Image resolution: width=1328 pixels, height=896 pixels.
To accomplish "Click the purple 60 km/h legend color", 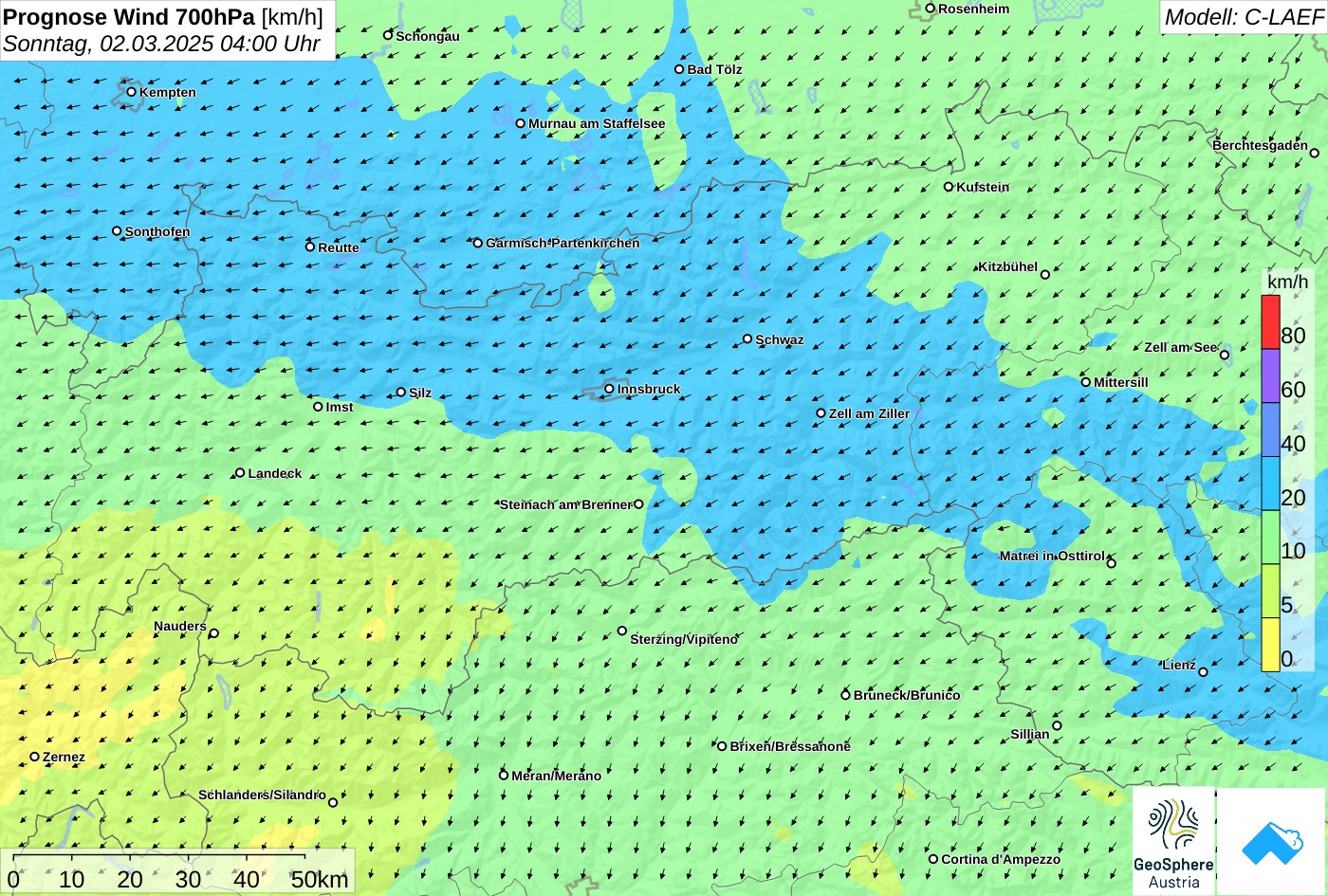I will pos(1270,376).
